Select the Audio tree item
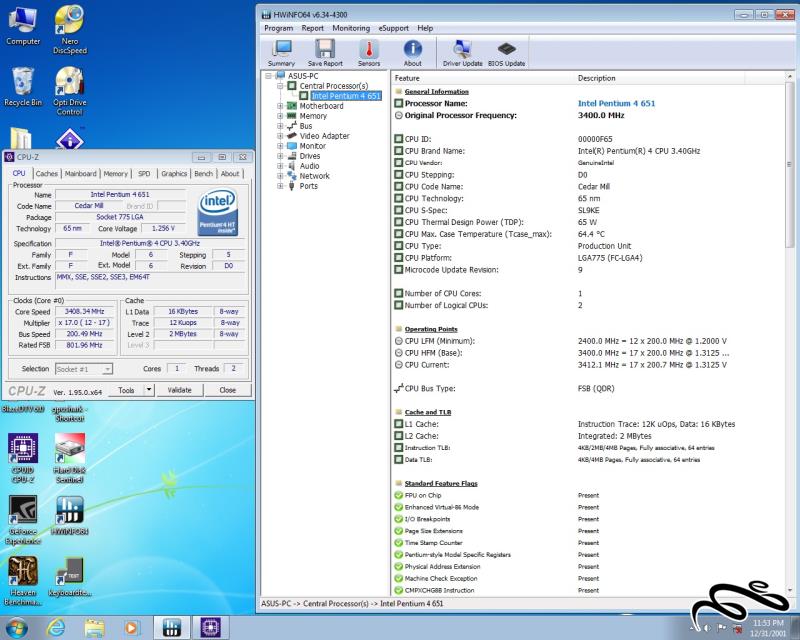The image size is (800, 640). click(x=309, y=166)
